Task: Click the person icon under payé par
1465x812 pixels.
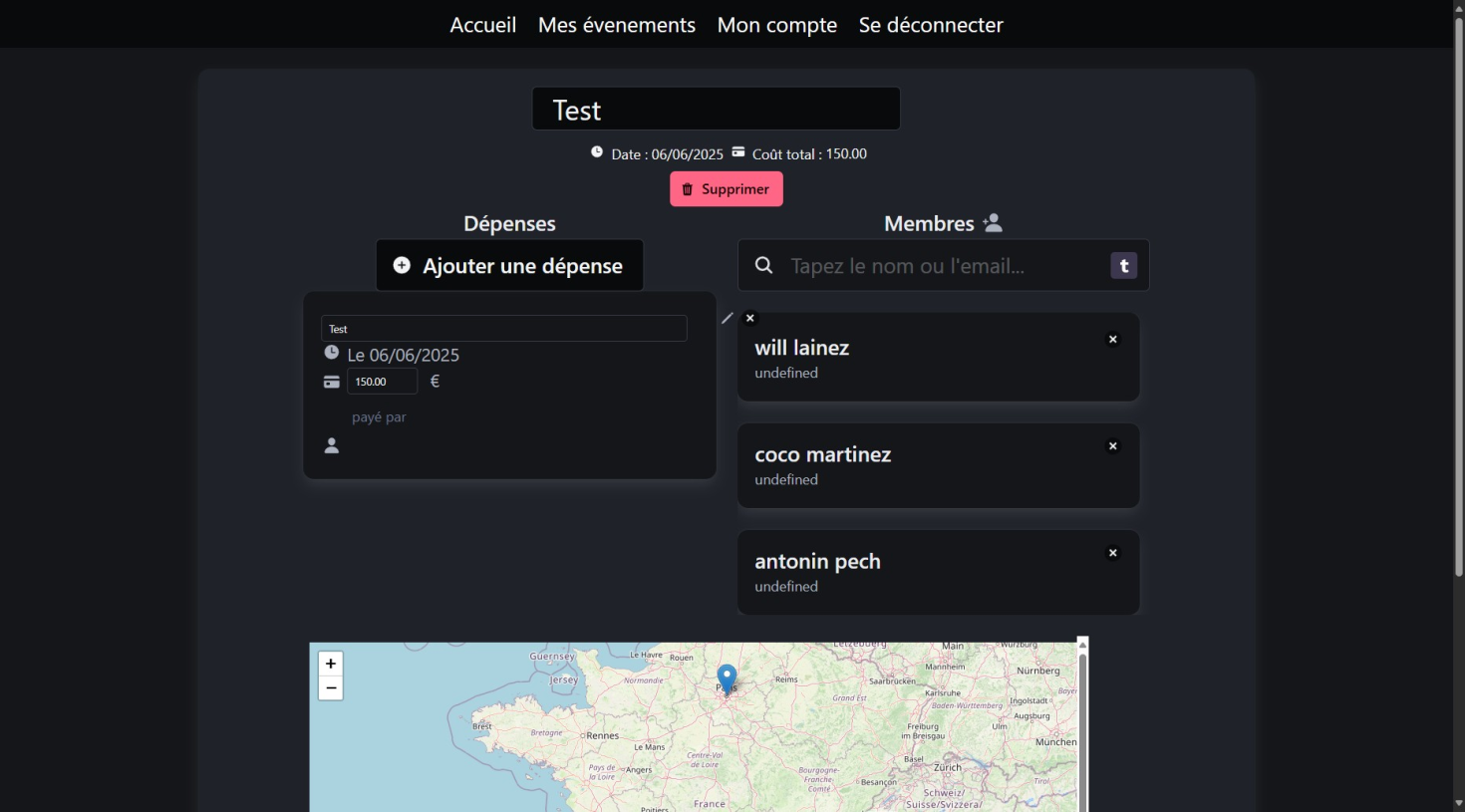Action: coord(331,444)
